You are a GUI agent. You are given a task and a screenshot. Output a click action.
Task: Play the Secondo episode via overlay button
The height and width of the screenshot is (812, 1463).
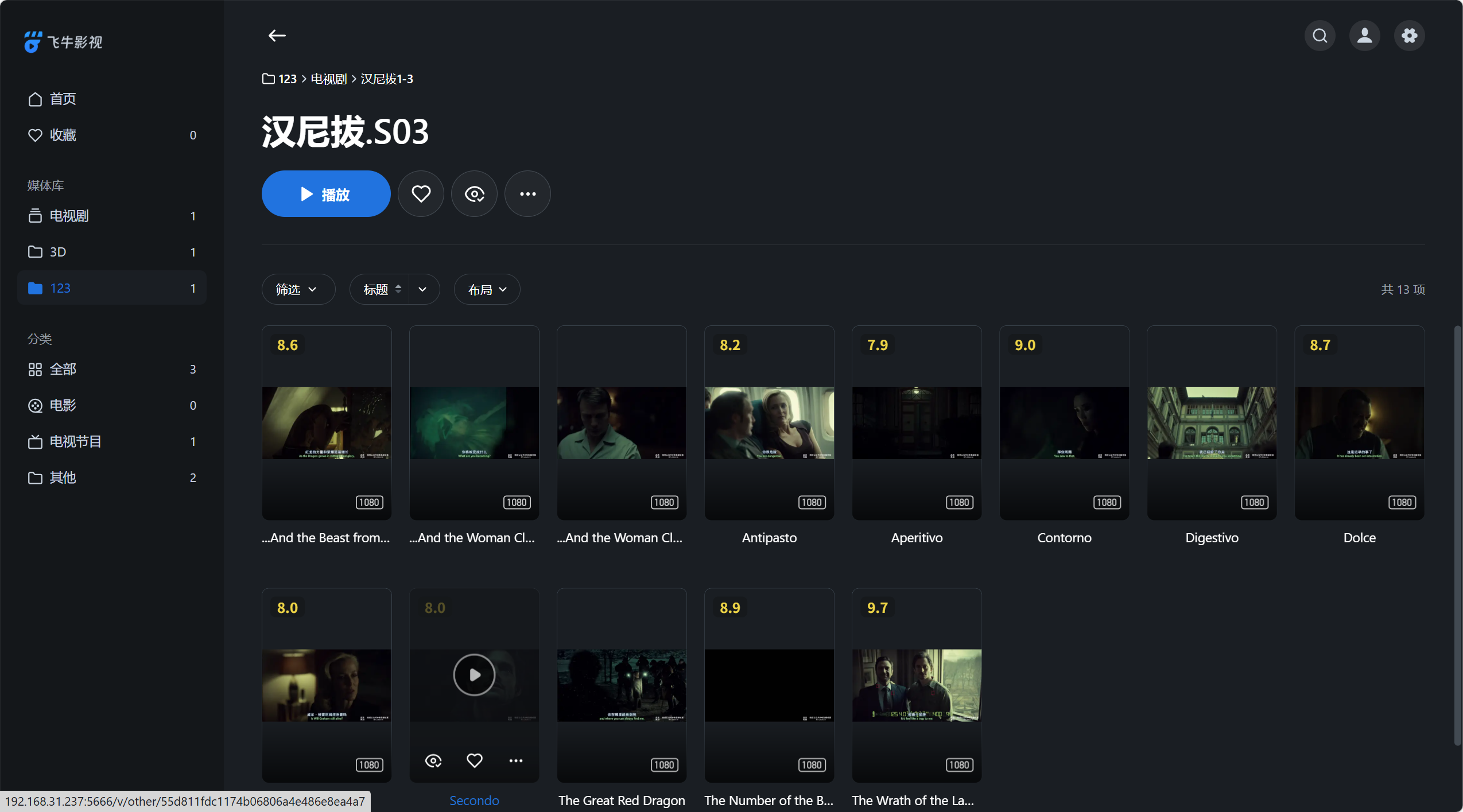click(x=474, y=675)
